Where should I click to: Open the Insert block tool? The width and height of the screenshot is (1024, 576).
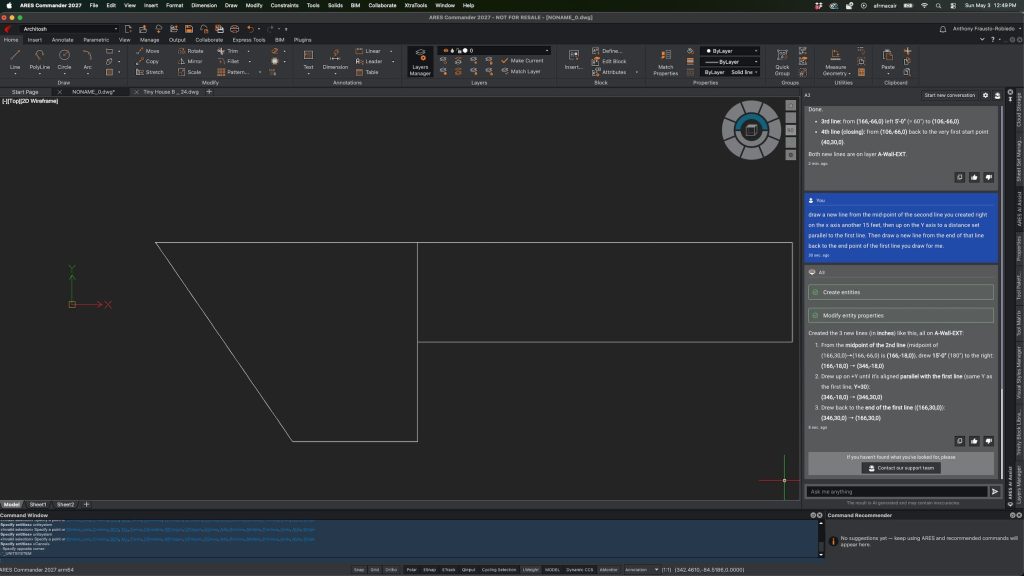[x=573, y=59]
